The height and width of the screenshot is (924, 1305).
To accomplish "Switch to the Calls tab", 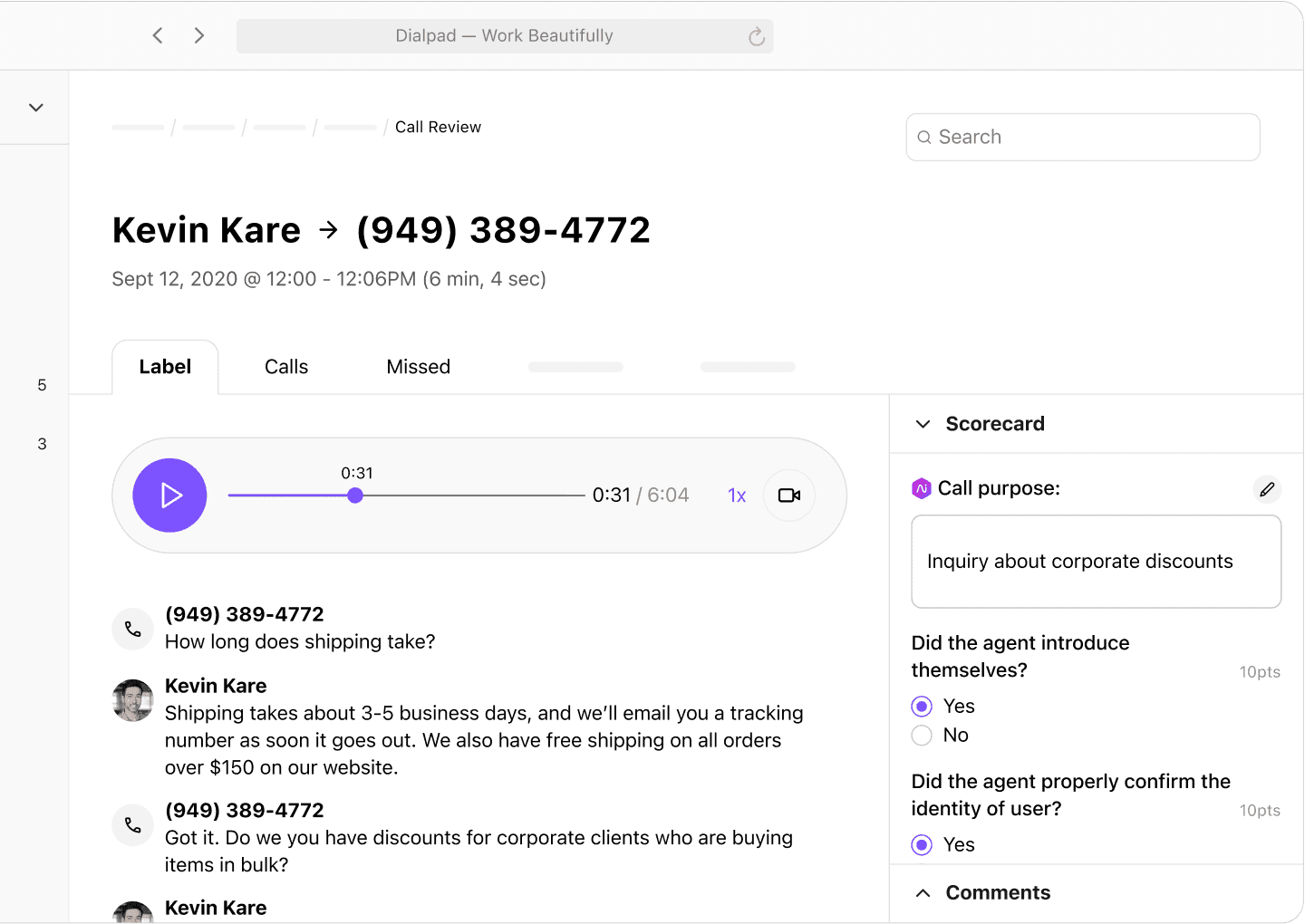I will tap(286, 367).
